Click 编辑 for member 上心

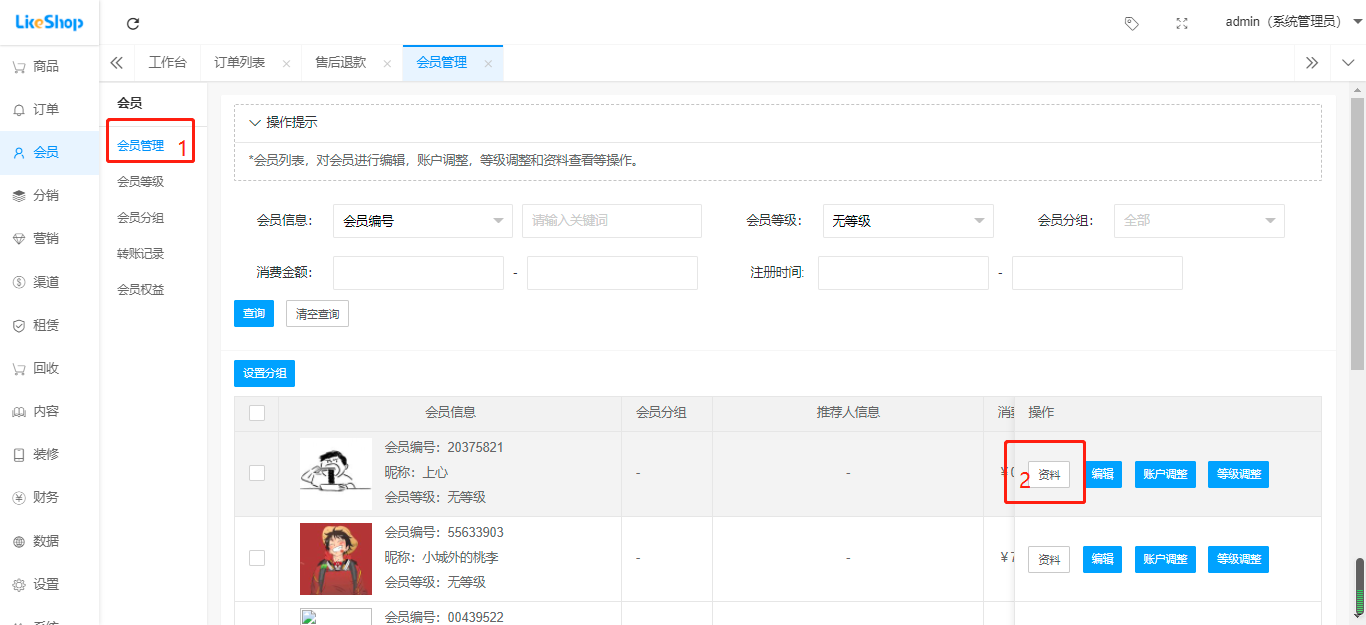point(1102,474)
